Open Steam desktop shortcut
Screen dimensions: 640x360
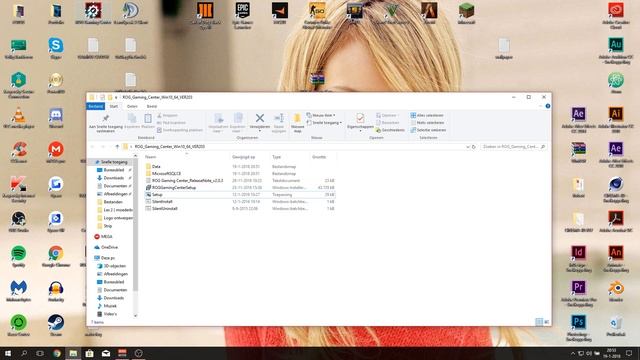point(56,326)
